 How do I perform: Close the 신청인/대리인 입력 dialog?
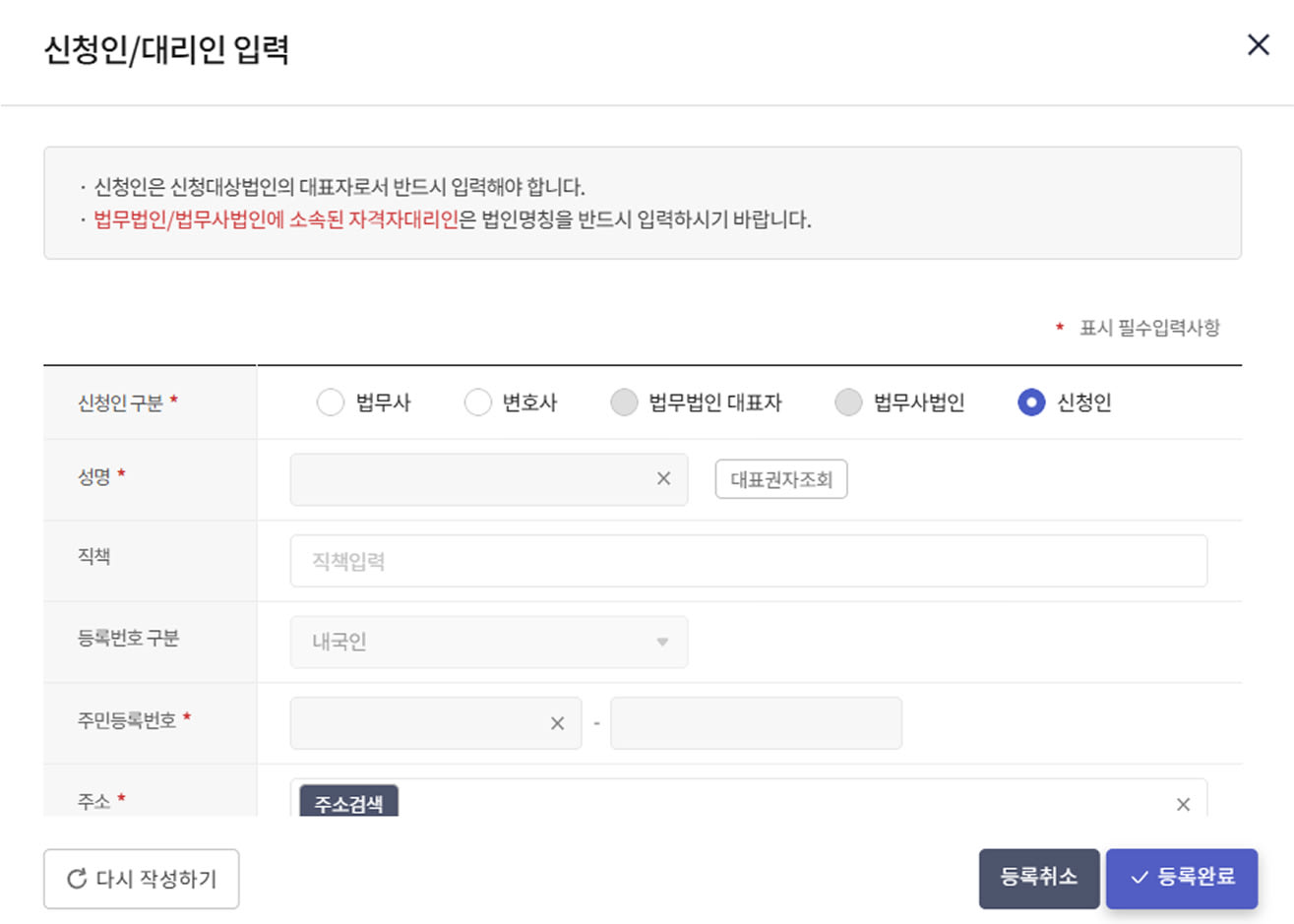1258,44
